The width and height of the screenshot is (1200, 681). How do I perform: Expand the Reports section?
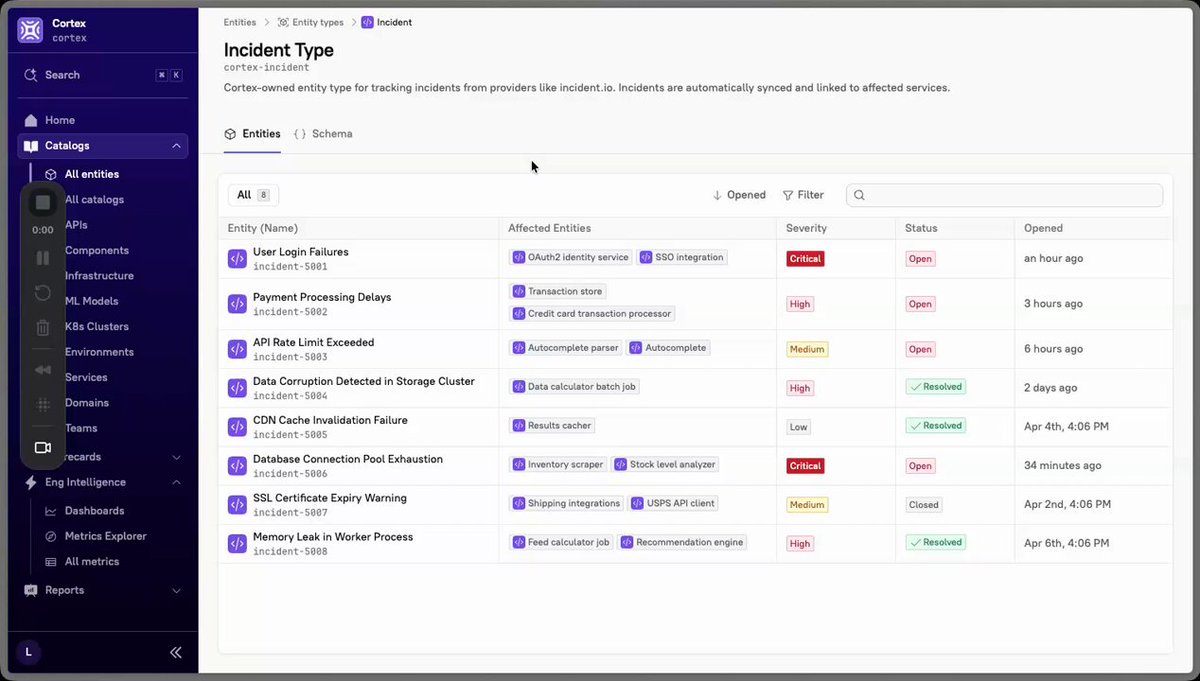tap(176, 591)
